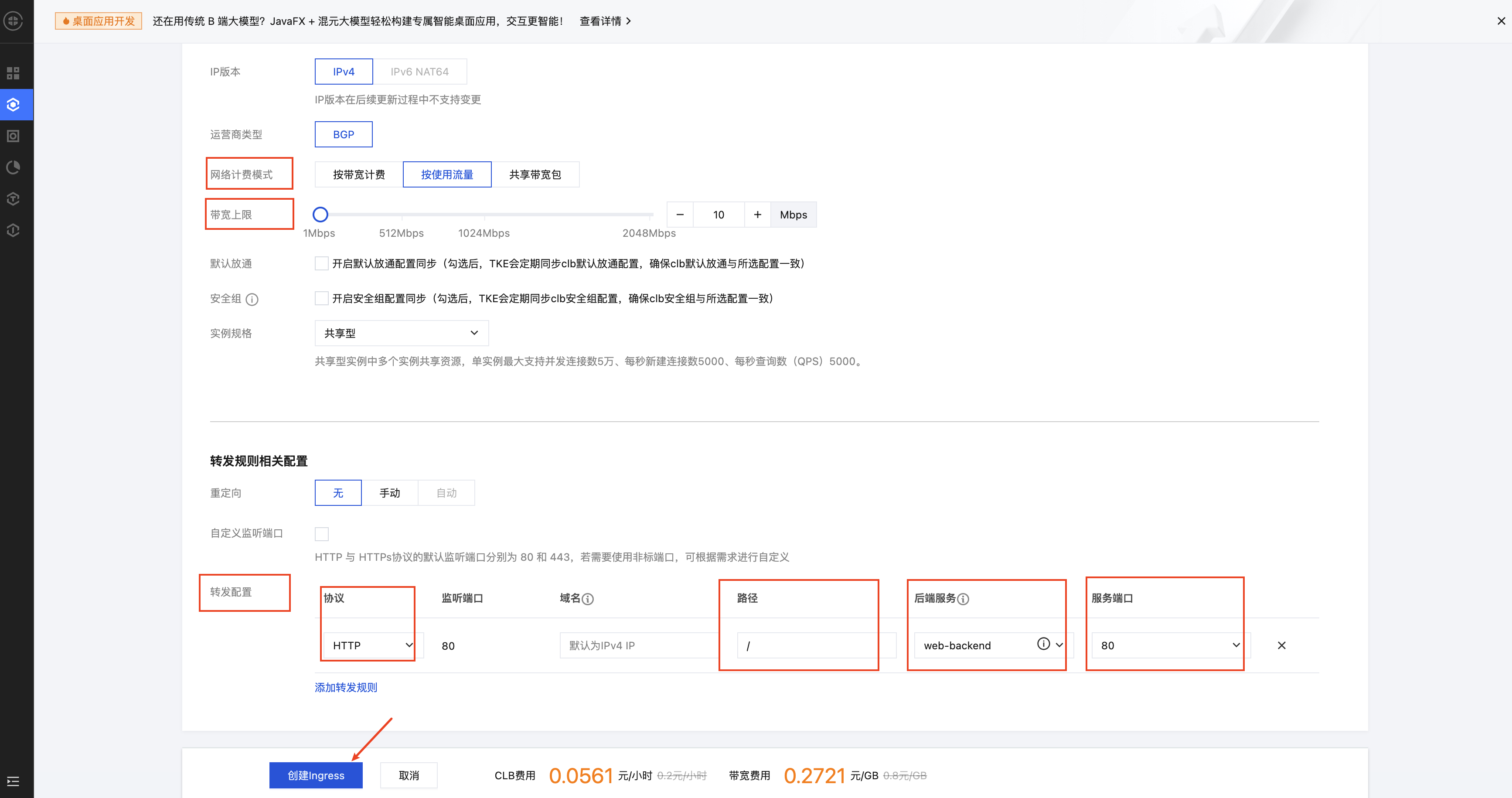Click the 转发规则相关配置 heading
The image size is (1512, 798).
pos(259,461)
